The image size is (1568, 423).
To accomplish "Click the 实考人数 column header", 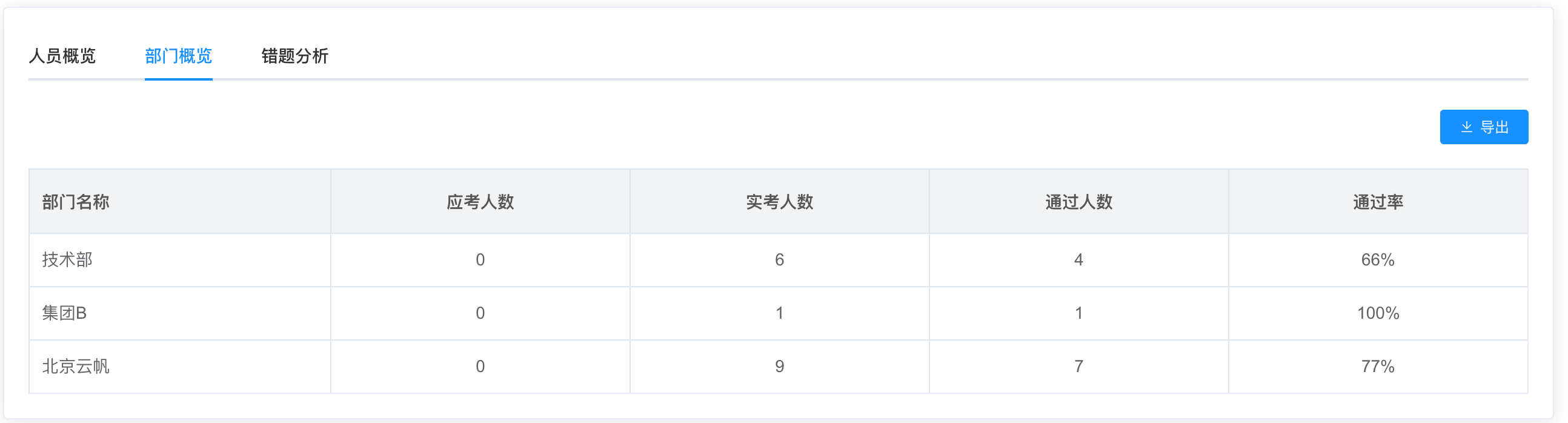I will click(779, 201).
